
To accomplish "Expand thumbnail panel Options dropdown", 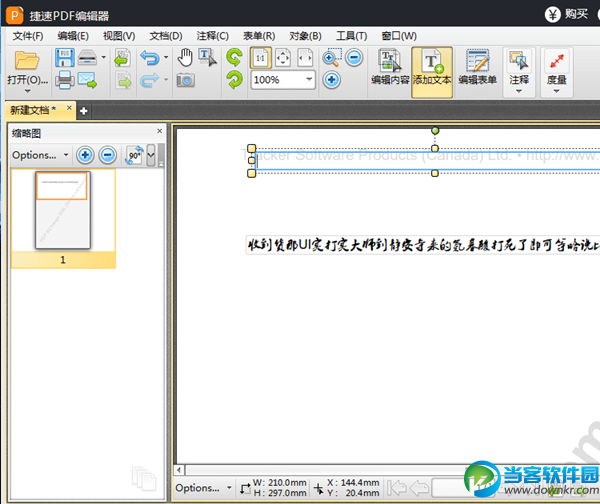I will click(40, 155).
